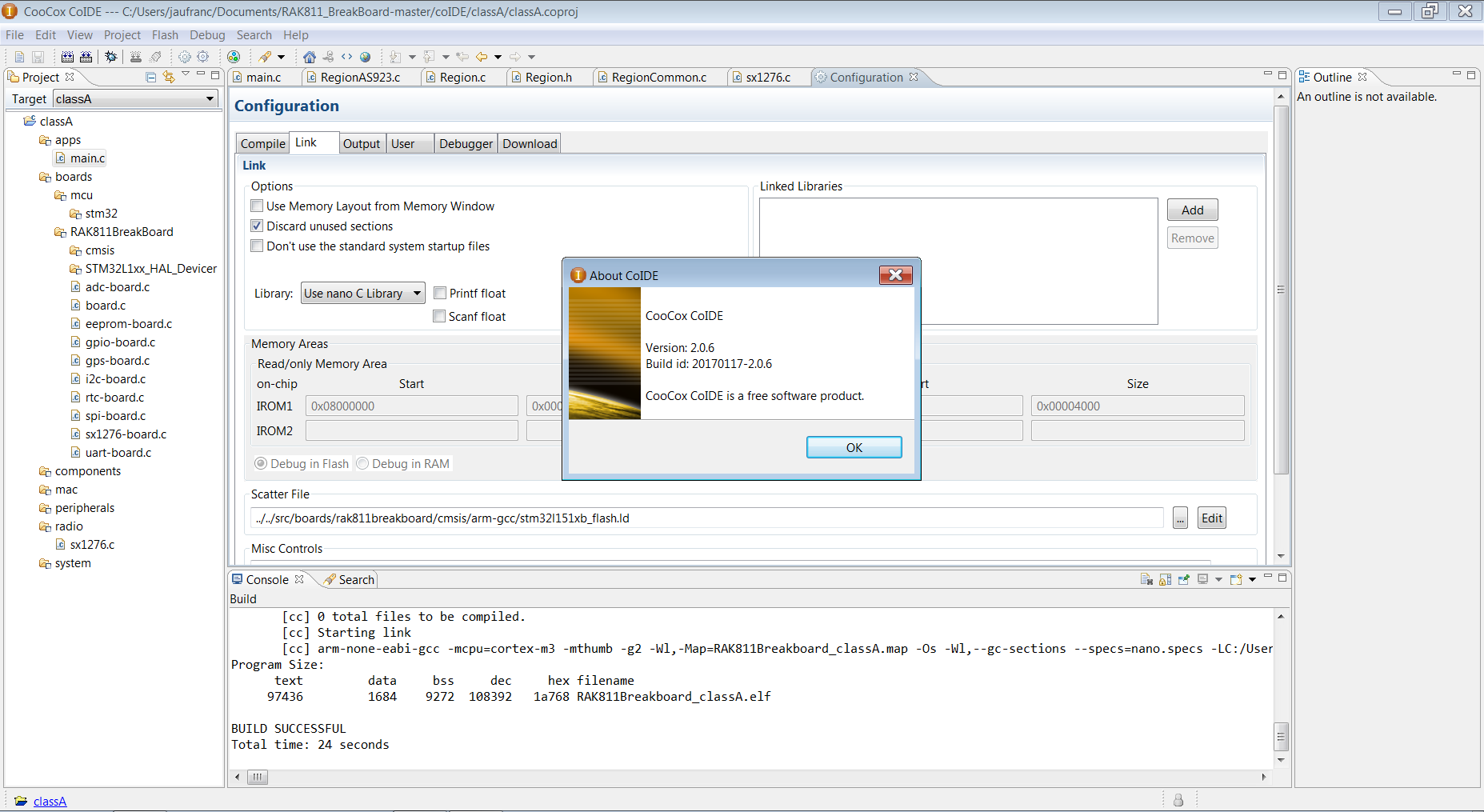Click the console horizontal scrollbar thumb

[258, 777]
